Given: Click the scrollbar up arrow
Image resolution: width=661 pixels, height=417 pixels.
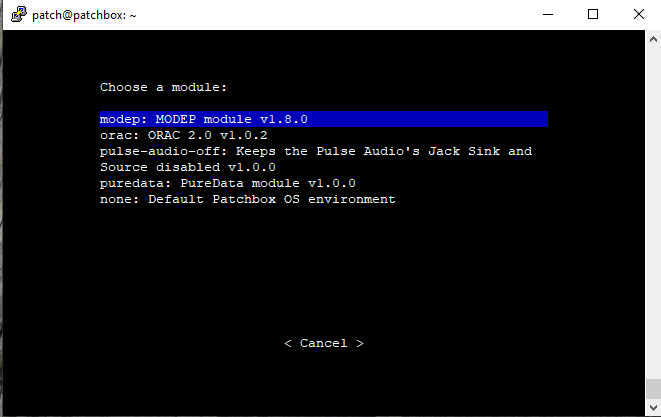Looking at the screenshot, I should coord(653,40).
